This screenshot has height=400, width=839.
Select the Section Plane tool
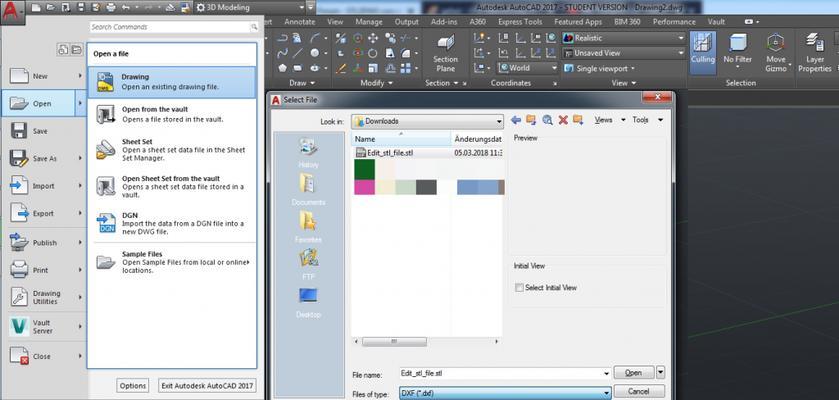point(445,53)
